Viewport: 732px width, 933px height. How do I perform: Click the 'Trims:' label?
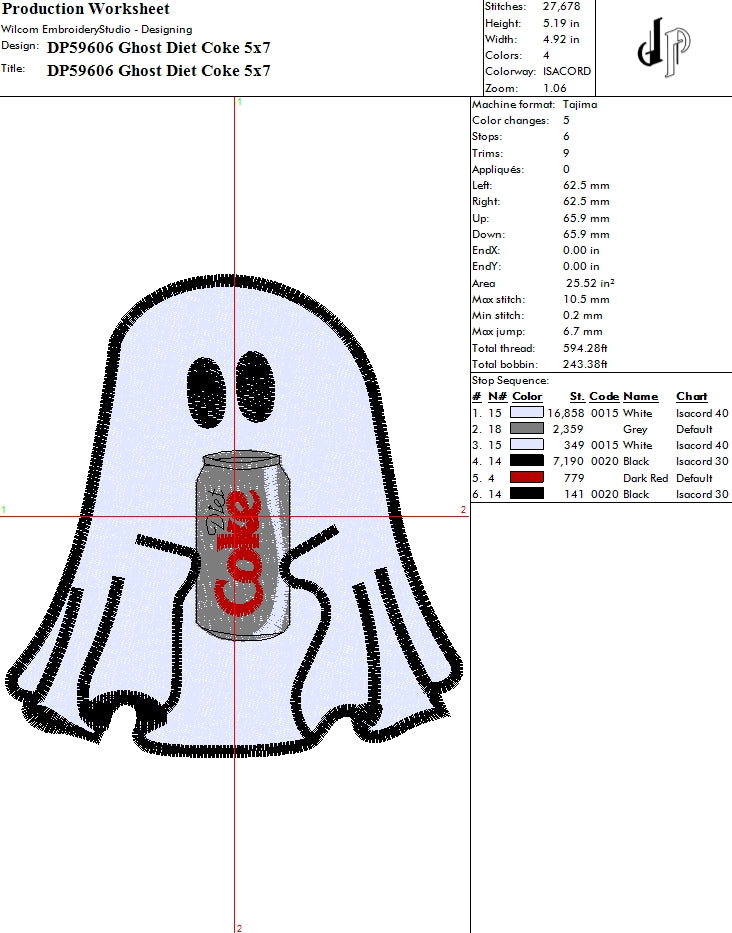pyautogui.click(x=487, y=154)
